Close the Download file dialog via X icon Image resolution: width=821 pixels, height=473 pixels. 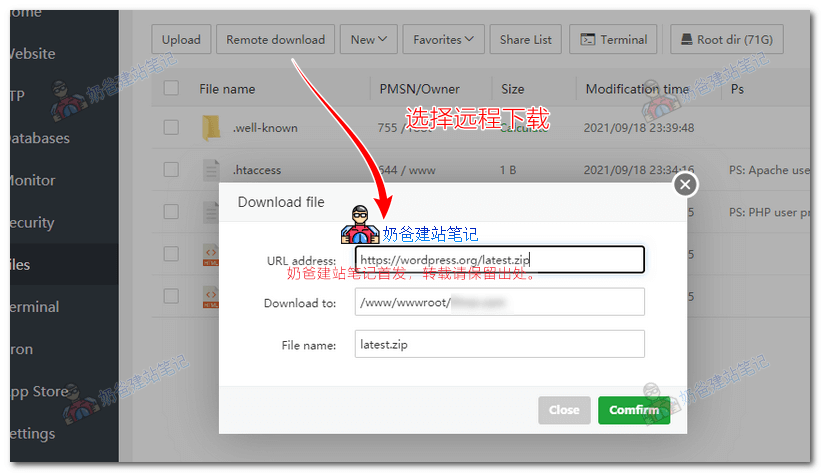[684, 185]
